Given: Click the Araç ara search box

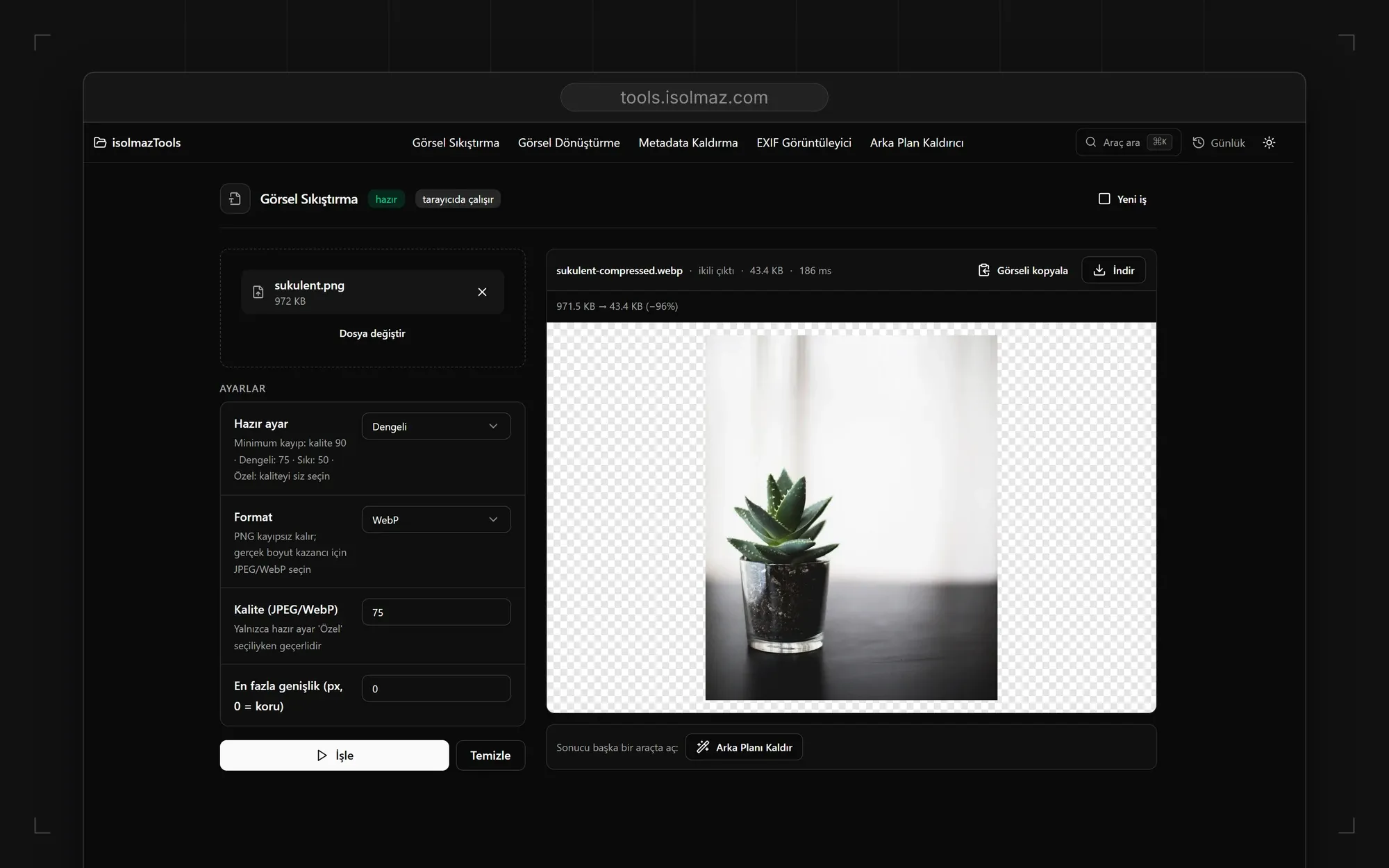Looking at the screenshot, I should [1128, 142].
